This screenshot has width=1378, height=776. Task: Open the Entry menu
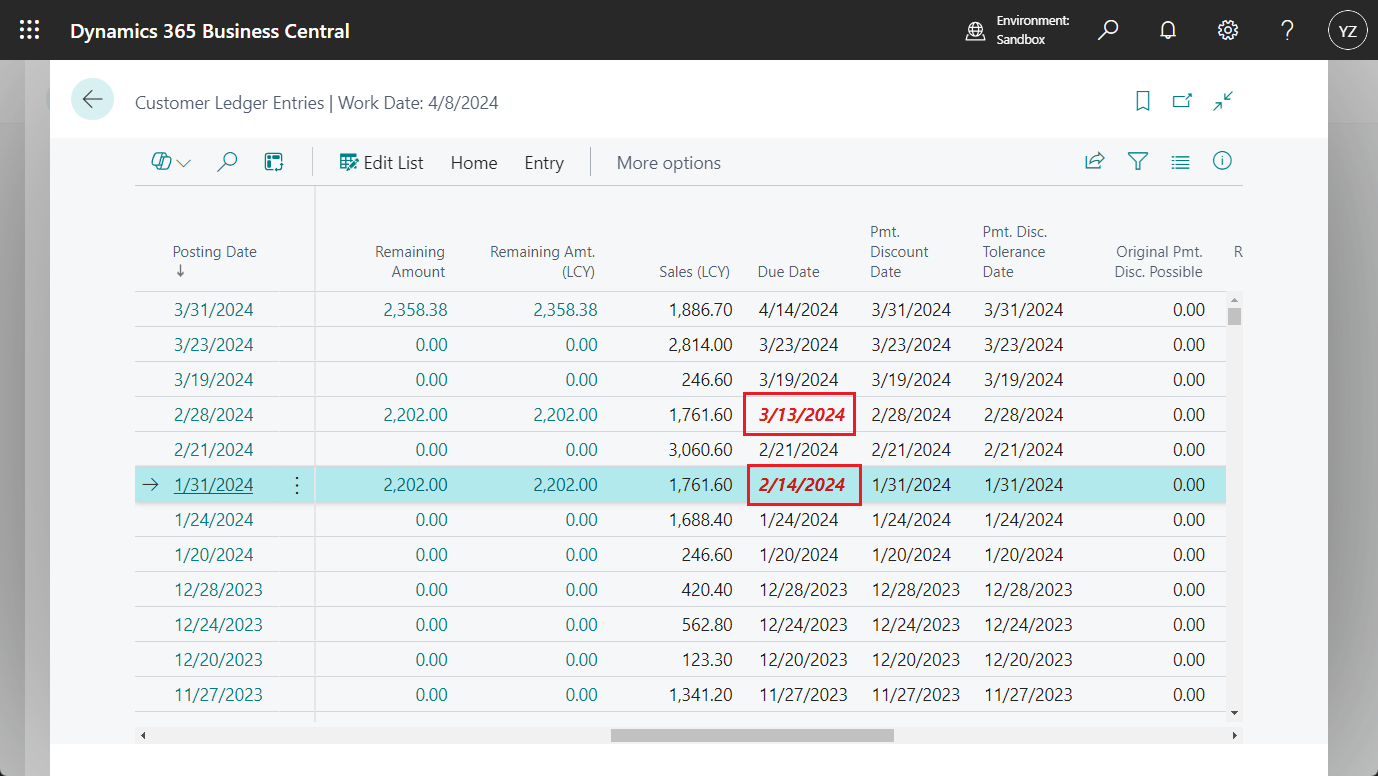pos(543,162)
